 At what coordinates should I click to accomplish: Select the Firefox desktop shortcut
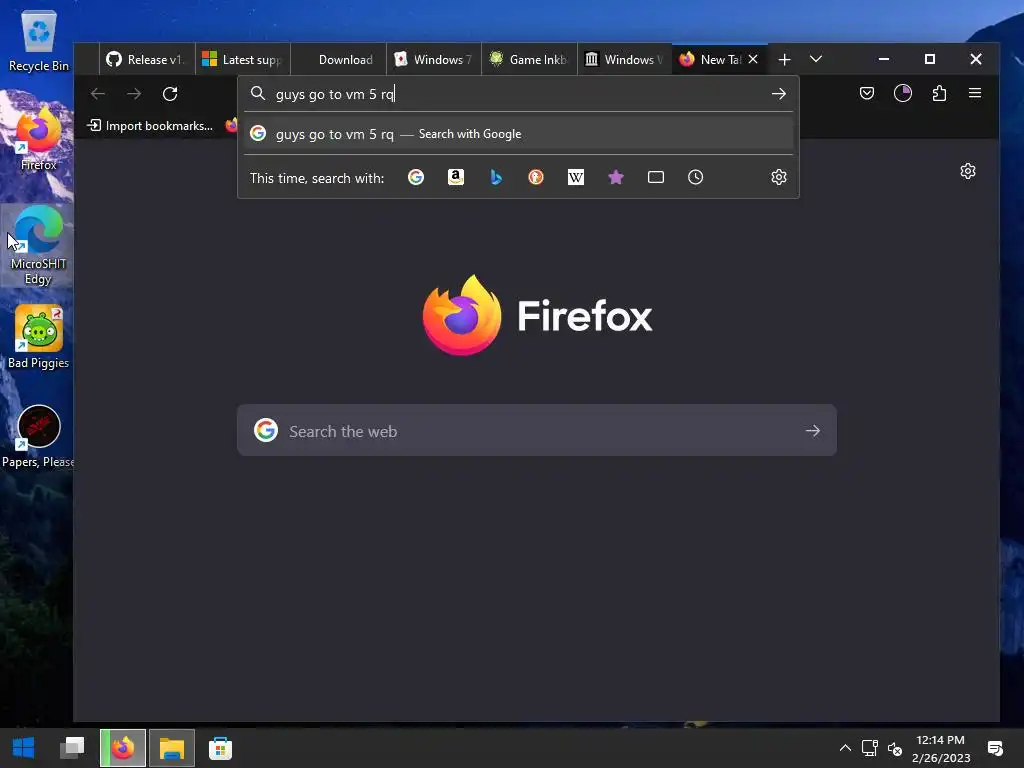coord(39,138)
